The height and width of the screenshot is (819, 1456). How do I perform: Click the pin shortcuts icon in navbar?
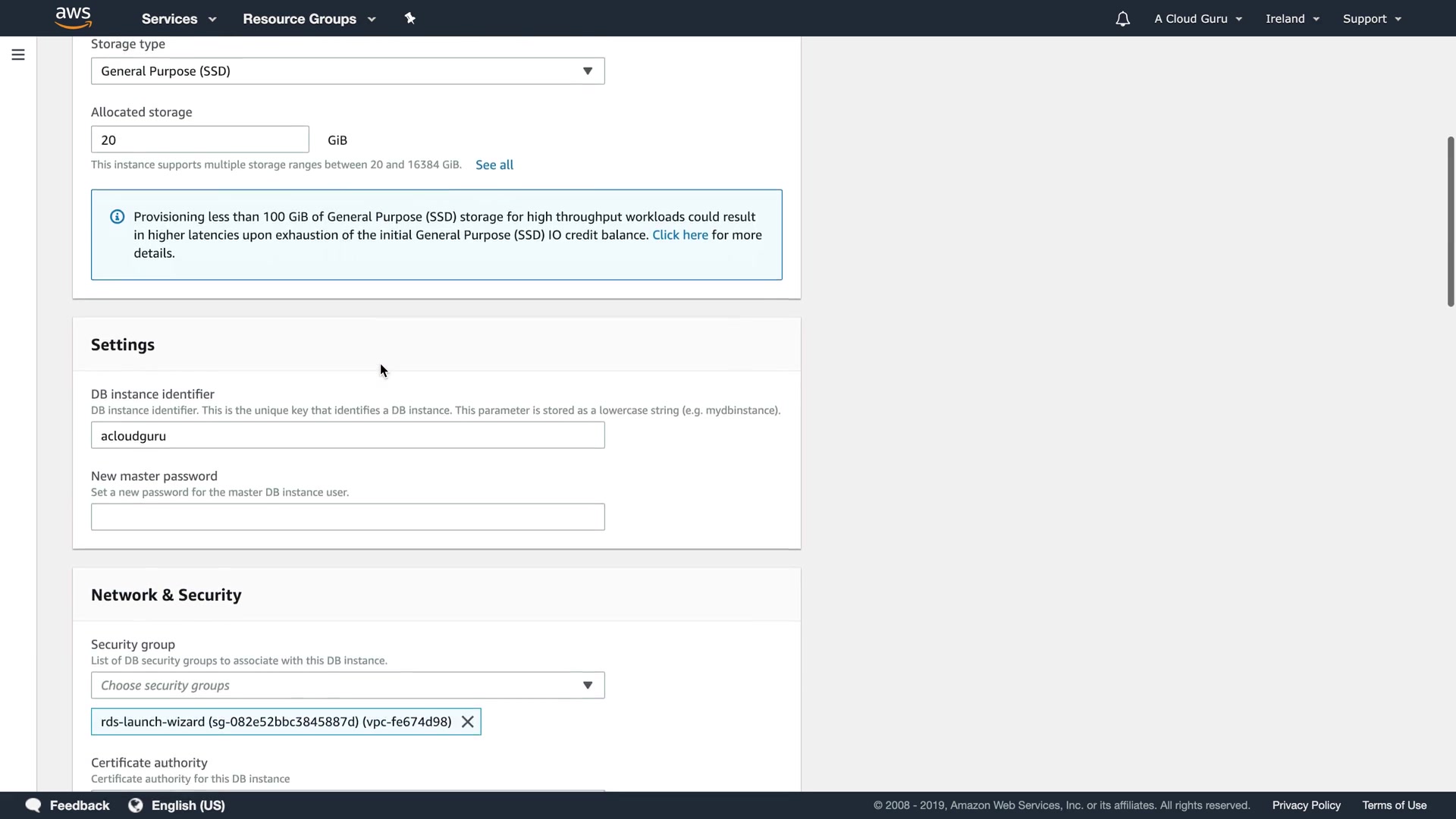(410, 18)
